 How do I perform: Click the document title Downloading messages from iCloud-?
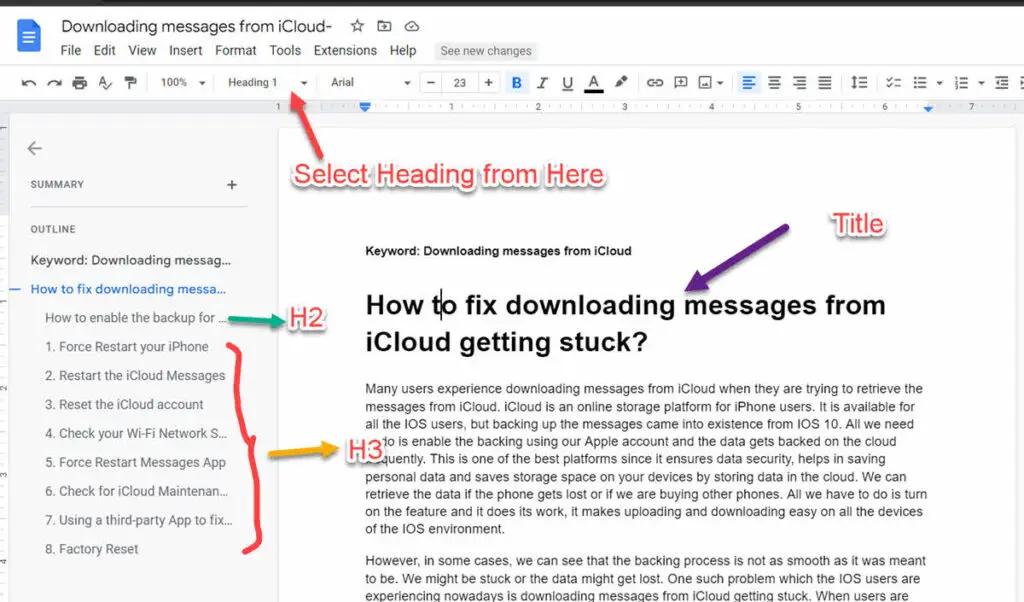pos(197,26)
